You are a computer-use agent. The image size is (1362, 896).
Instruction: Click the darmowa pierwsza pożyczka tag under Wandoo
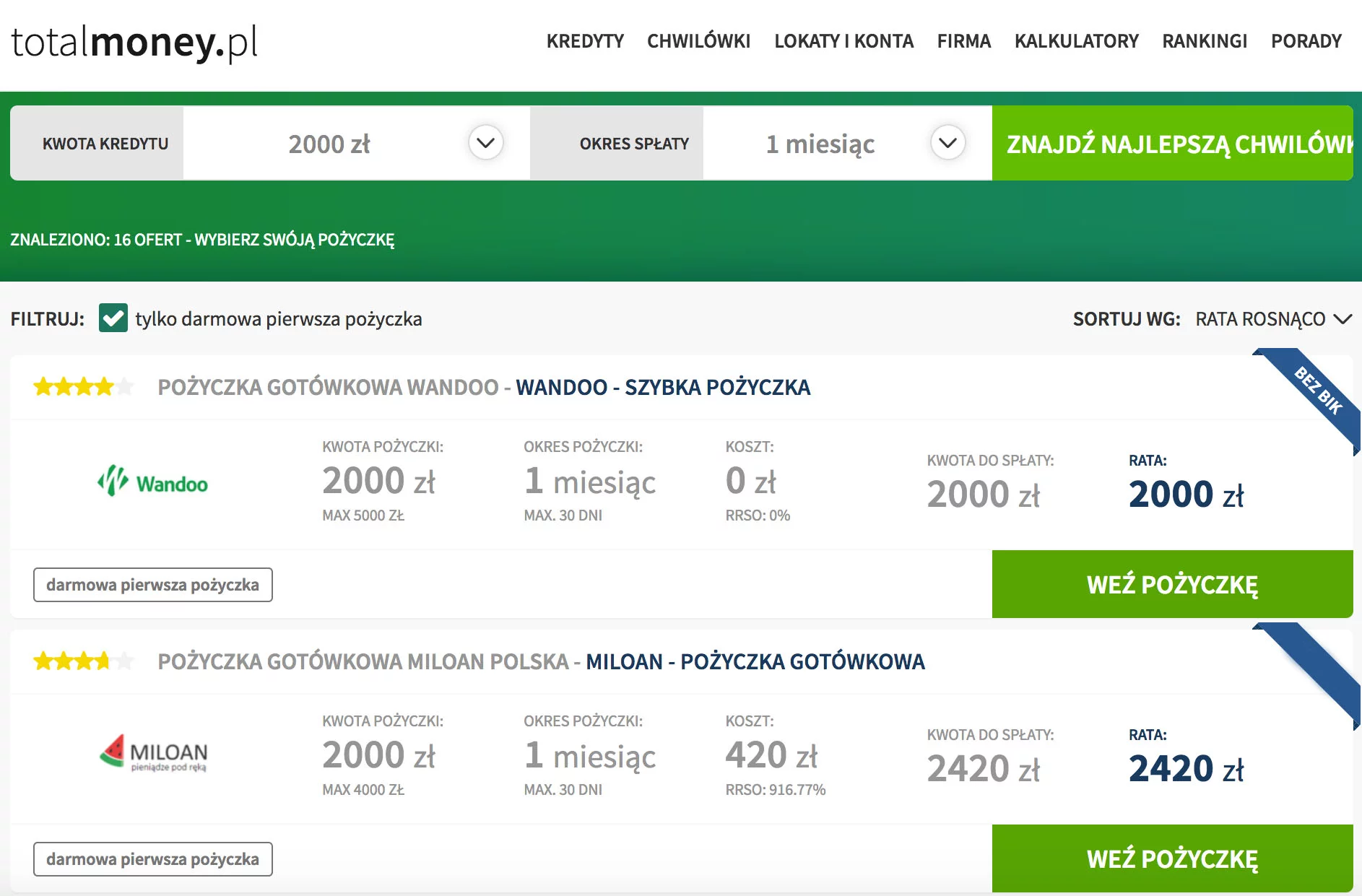pyautogui.click(x=153, y=585)
